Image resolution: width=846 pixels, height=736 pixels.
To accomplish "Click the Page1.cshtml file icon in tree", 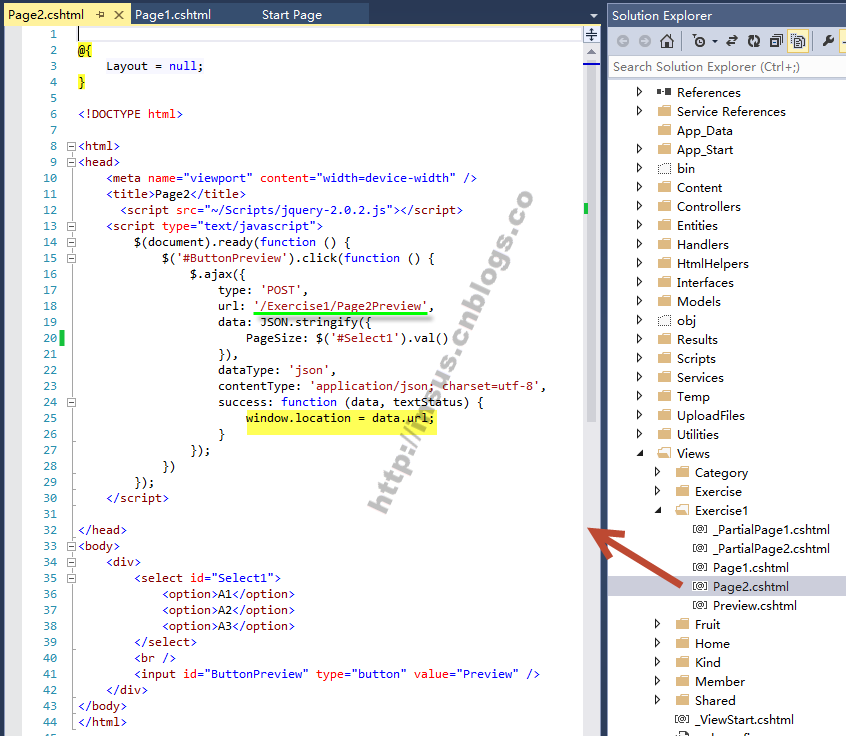I will click(700, 567).
